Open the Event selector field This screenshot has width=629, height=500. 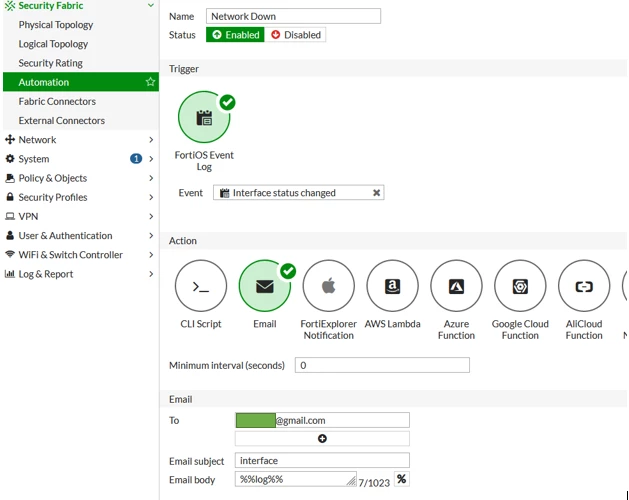[298, 193]
